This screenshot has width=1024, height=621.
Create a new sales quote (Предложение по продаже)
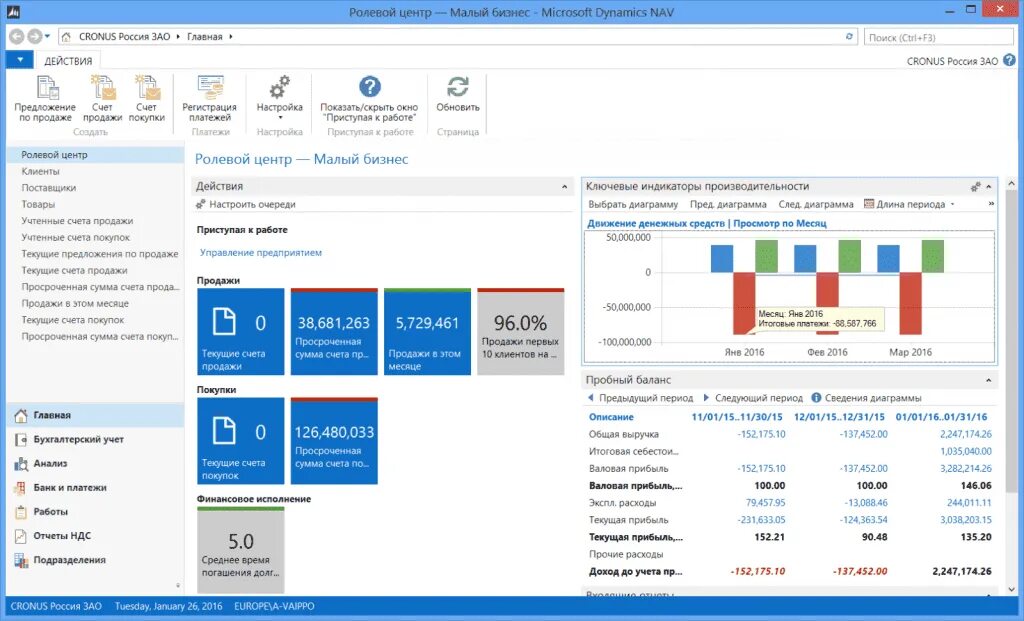click(x=45, y=99)
